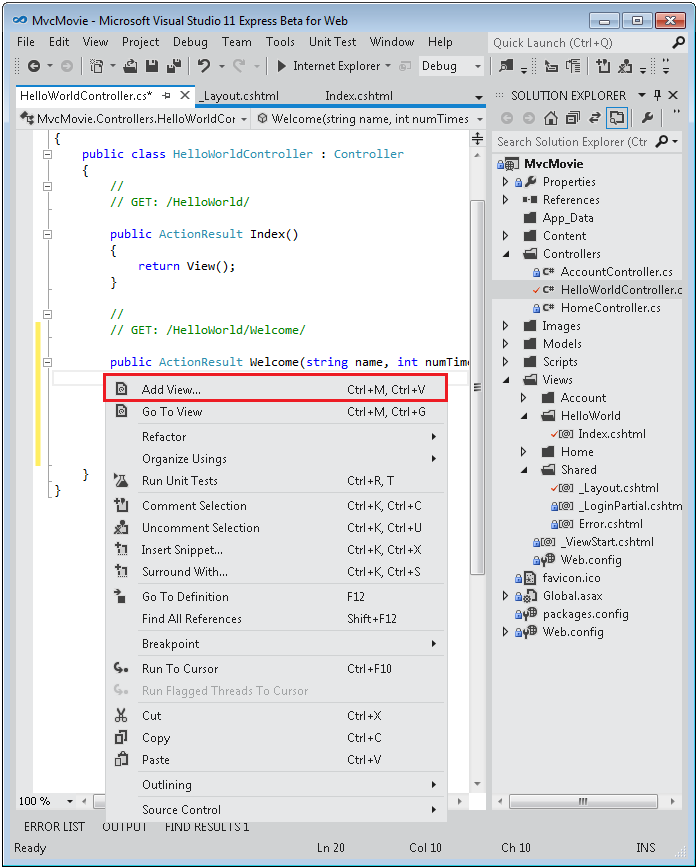Viewport: 698px width, 868px height.
Task: Select AccountController.cs in Solution Explorer
Action: pyautogui.click(x=617, y=272)
